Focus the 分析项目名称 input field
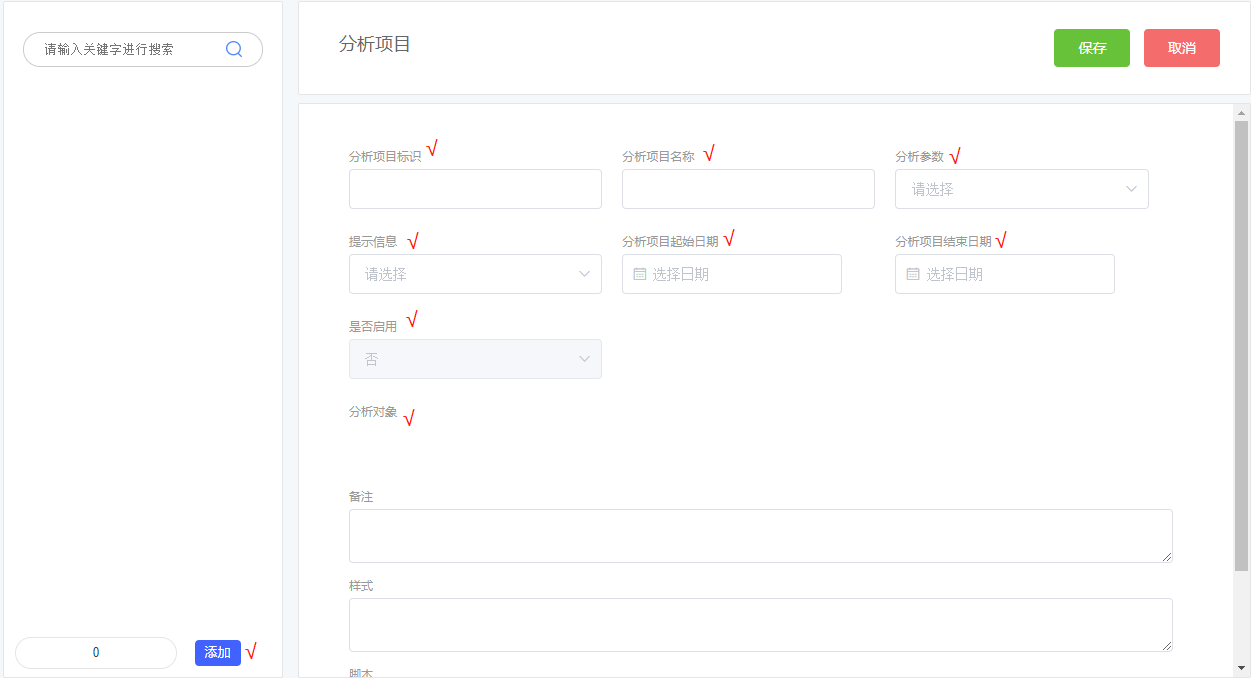This screenshot has height=678, width=1251. tap(748, 189)
